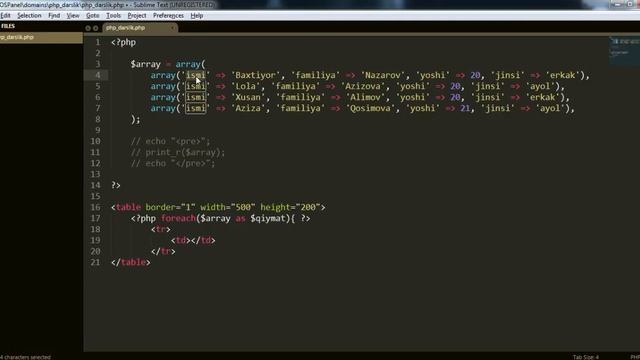Click the commented echo "<pre>" line
Viewport: 640px width, 360px height.
point(171,141)
